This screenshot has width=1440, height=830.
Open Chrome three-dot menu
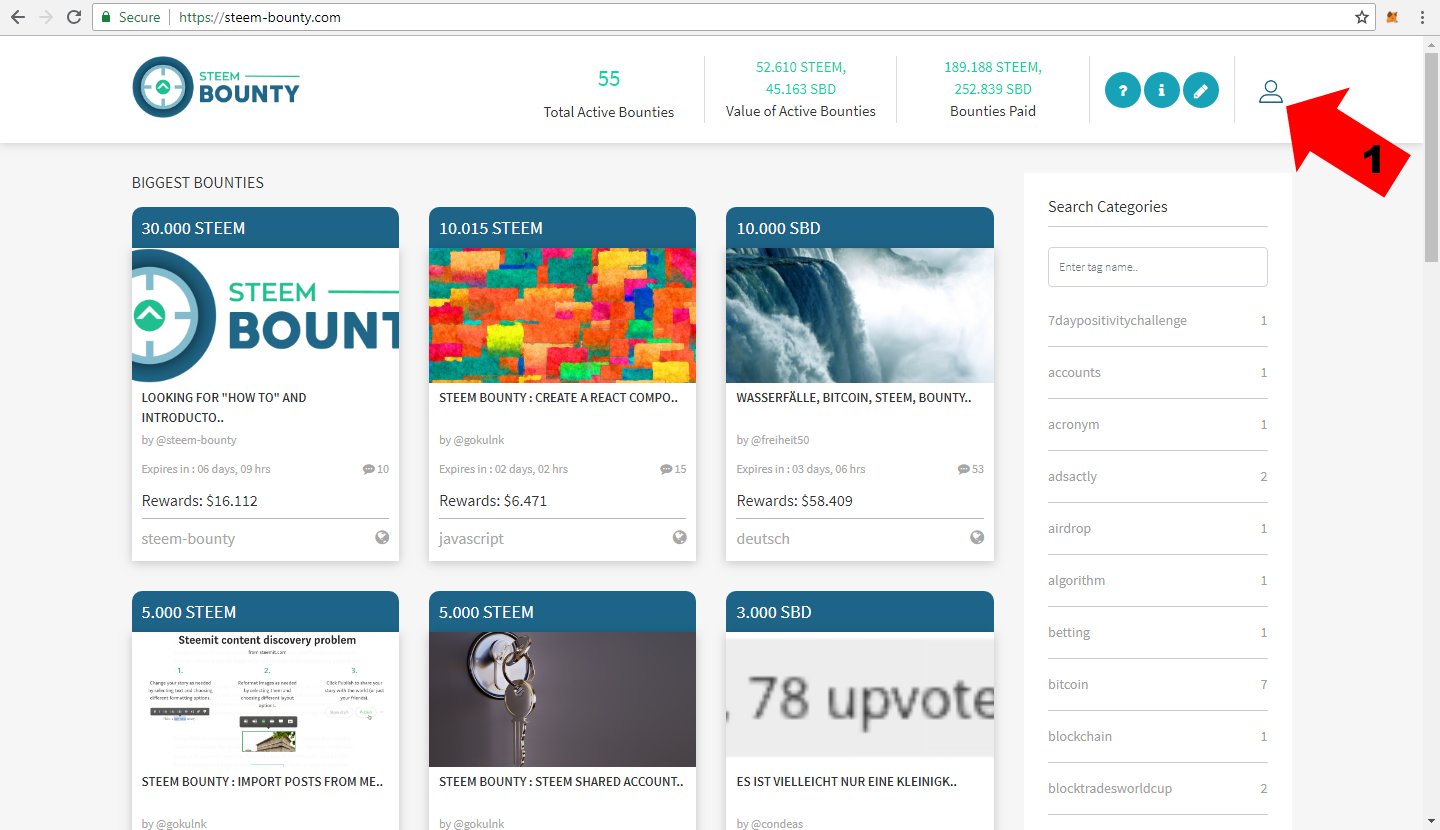(x=1421, y=17)
